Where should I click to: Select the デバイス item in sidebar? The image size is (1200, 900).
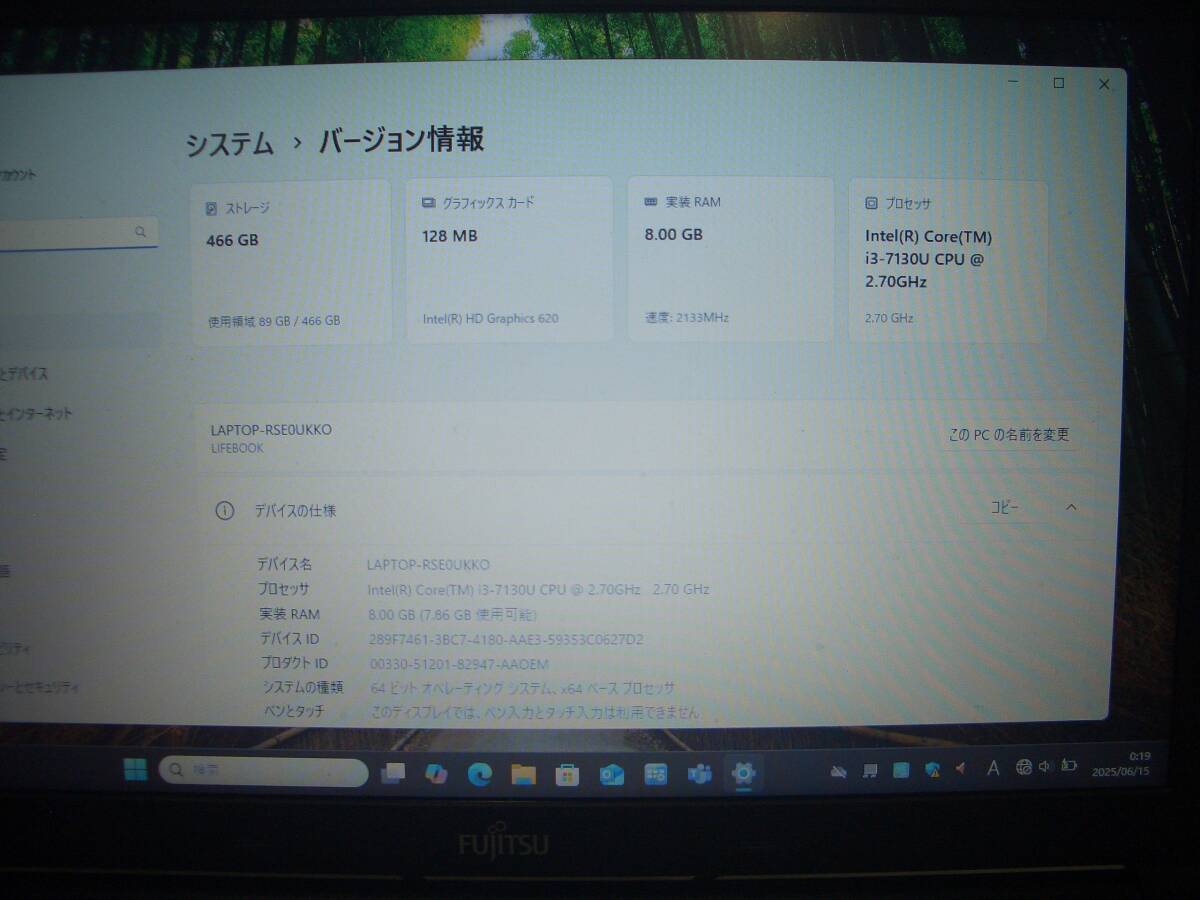coord(24,374)
